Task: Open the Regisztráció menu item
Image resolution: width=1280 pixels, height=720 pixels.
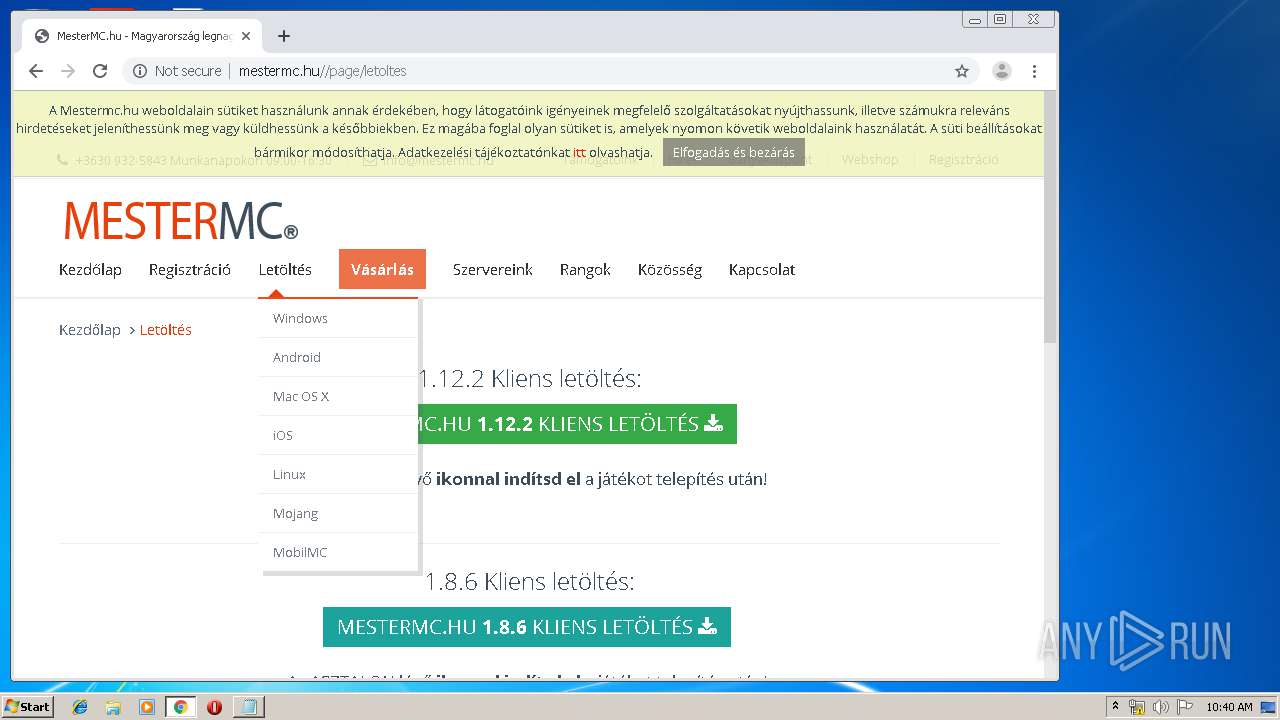Action: click(190, 270)
